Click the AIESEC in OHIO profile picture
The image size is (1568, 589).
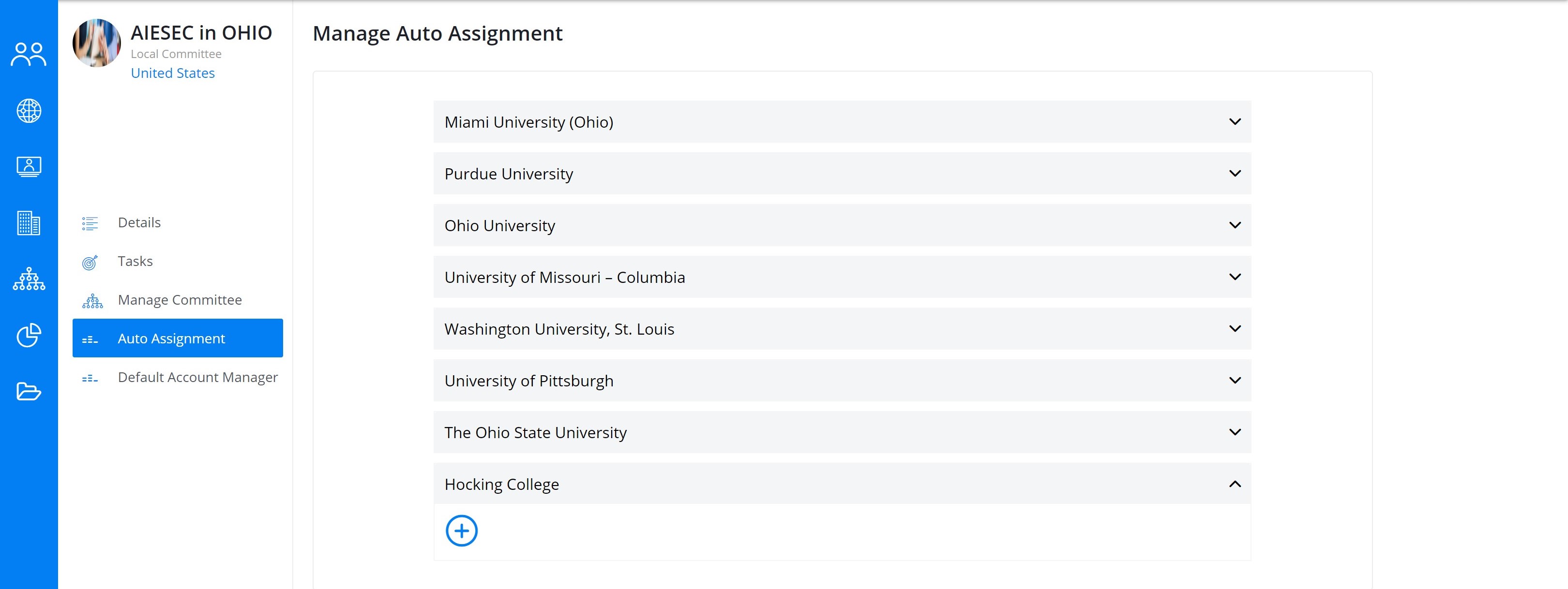96,43
